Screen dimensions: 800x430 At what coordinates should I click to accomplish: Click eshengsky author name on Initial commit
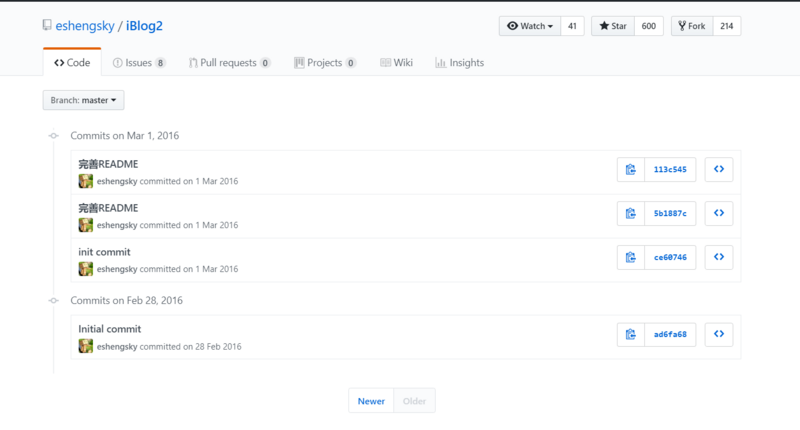pos(117,346)
